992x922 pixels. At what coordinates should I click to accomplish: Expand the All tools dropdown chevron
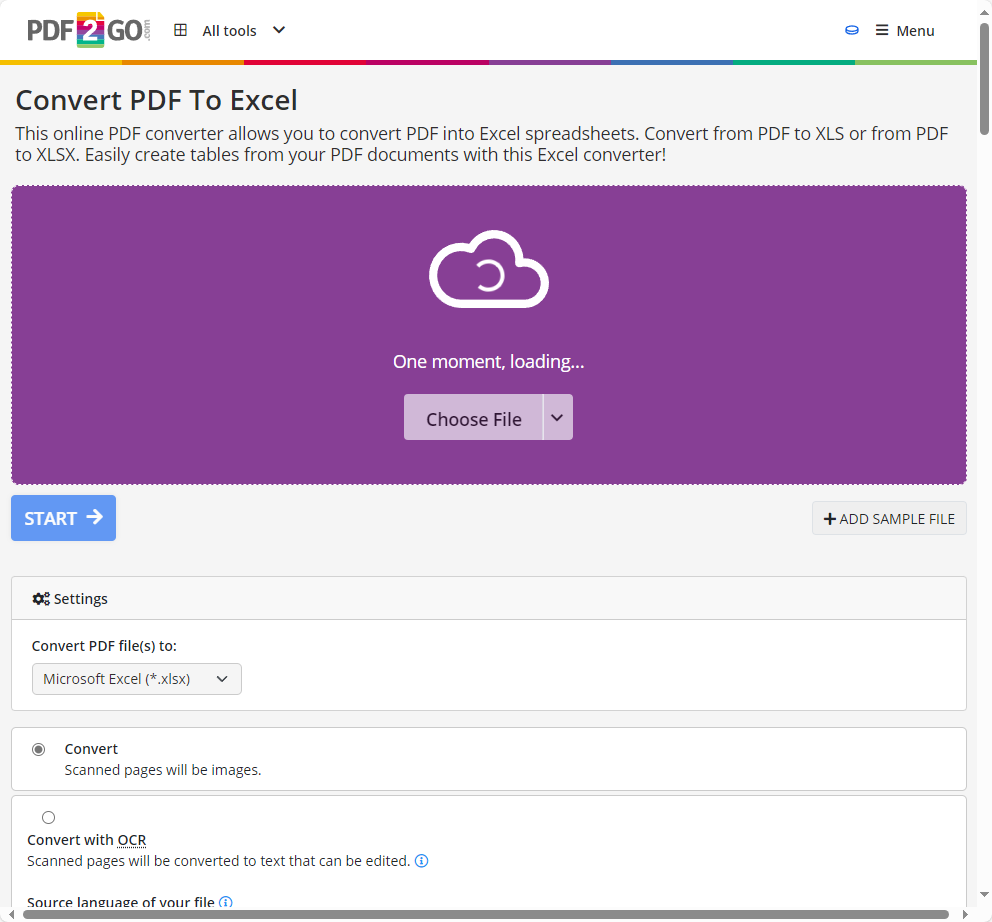point(279,30)
